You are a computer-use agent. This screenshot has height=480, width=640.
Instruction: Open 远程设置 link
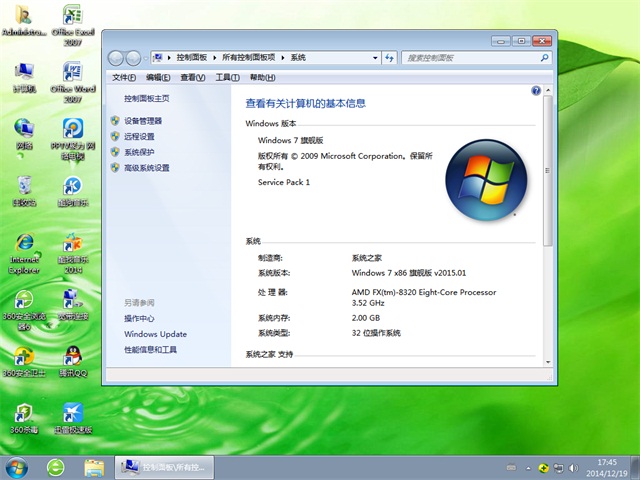click(x=139, y=136)
